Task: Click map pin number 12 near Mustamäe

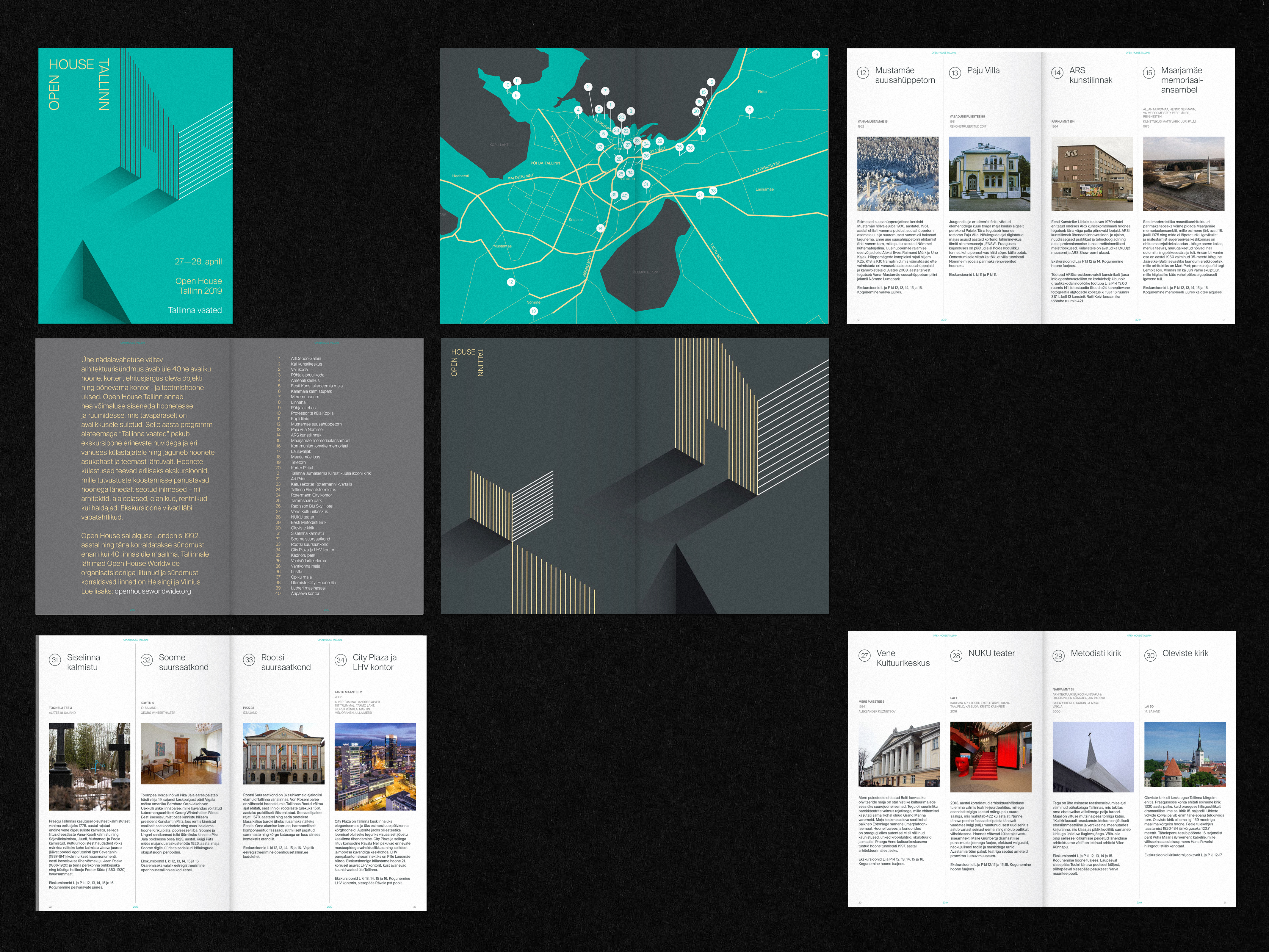Action: tap(510, 282)
